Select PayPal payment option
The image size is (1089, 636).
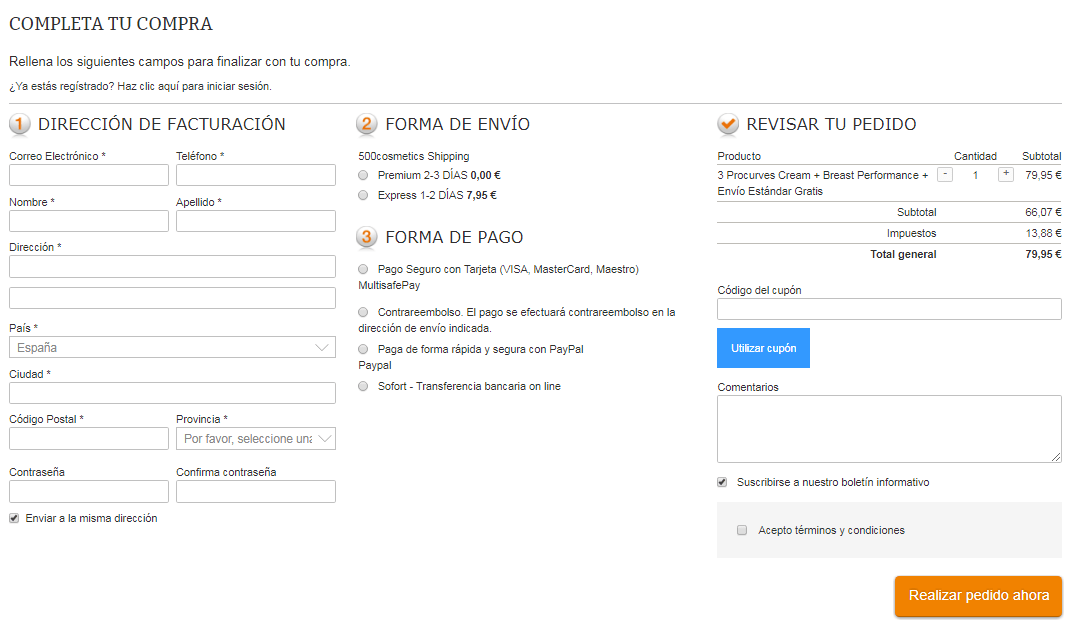point(363,349)
